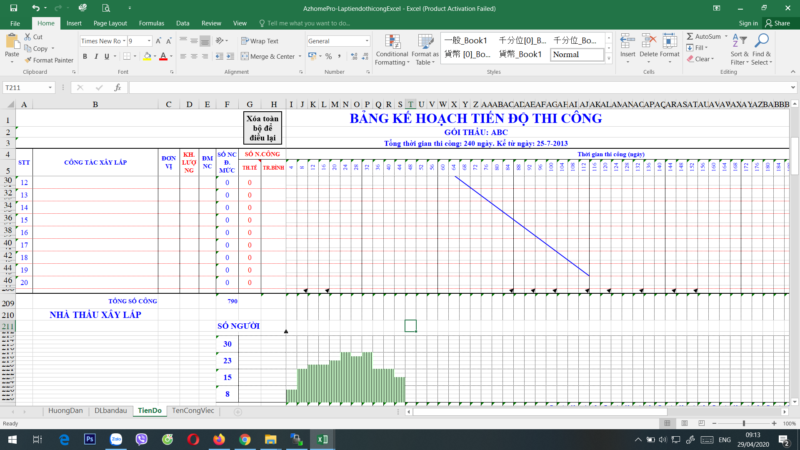800x450 pixels.
Task: Align text left
Action: [x=183, y=56]
